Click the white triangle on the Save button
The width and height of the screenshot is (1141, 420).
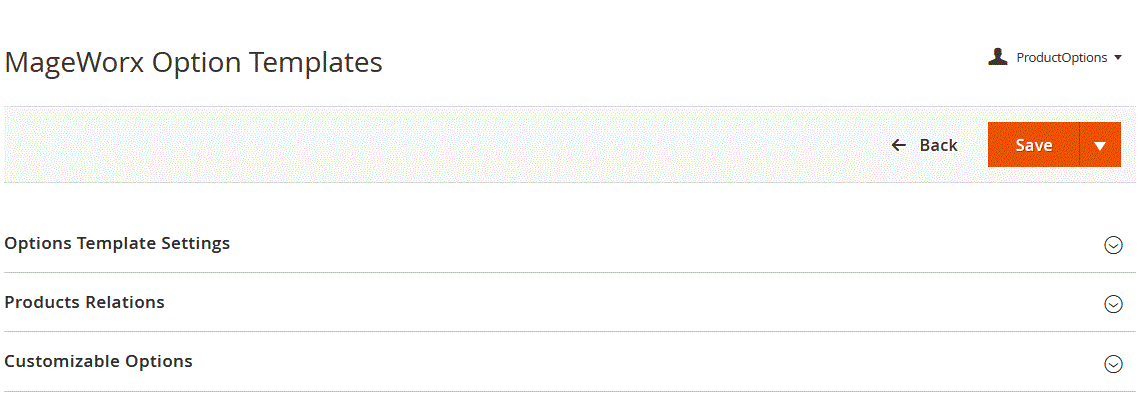tap(1100, 146)
